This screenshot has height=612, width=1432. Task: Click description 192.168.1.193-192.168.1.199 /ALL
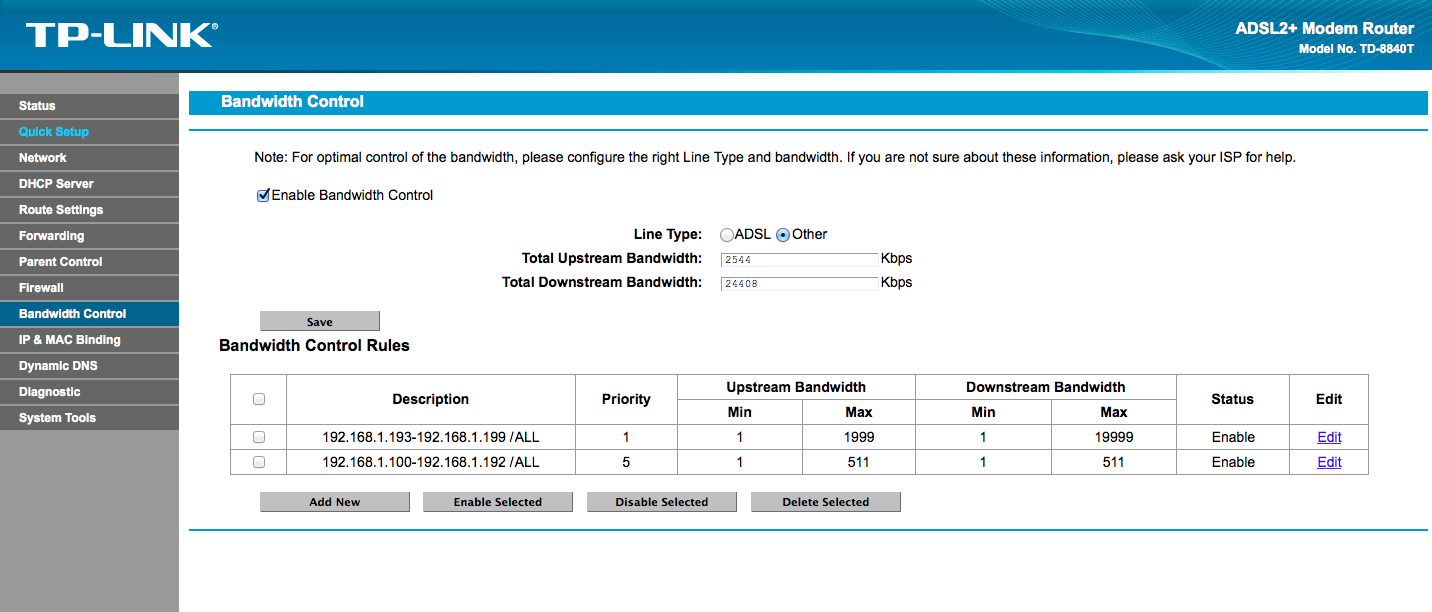(431, 437)
